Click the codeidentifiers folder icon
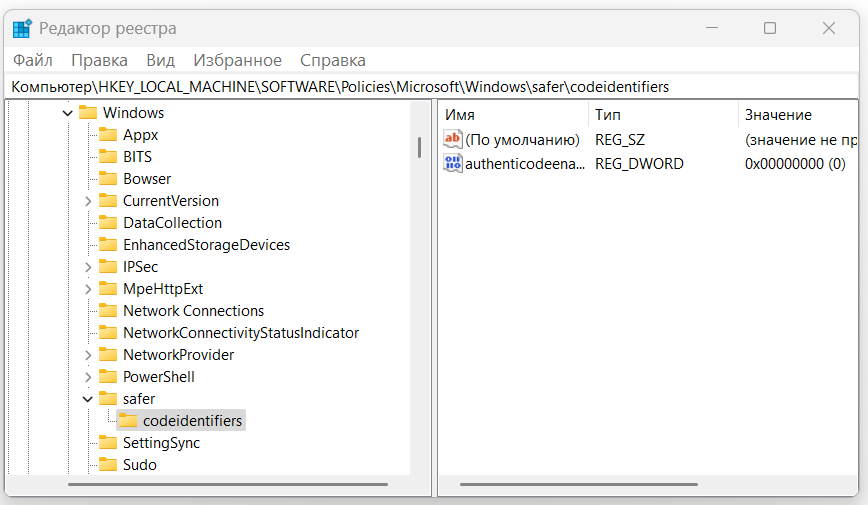 [x=128, y=420]
